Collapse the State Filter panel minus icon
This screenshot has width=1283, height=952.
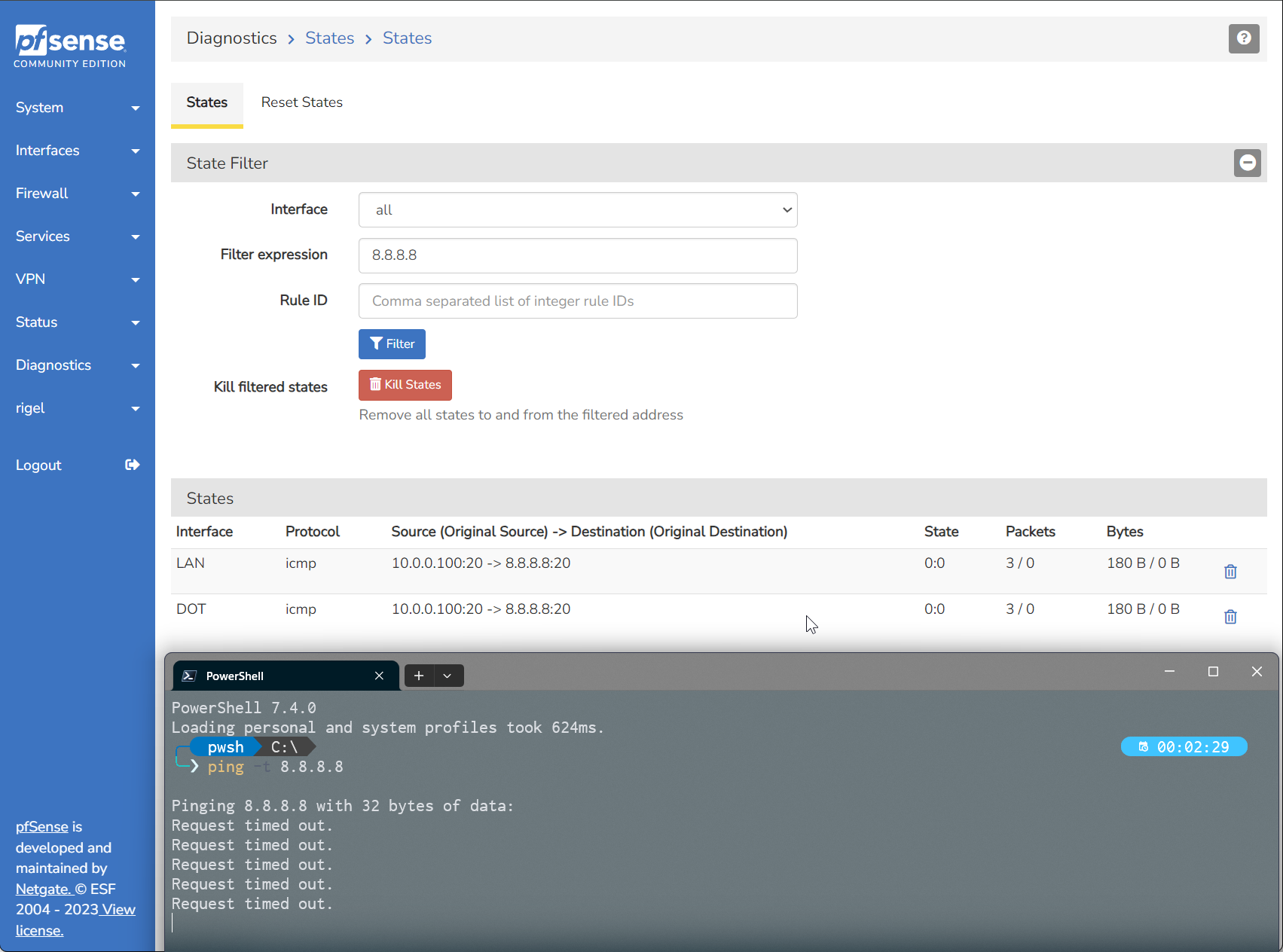pos(1248,163)
